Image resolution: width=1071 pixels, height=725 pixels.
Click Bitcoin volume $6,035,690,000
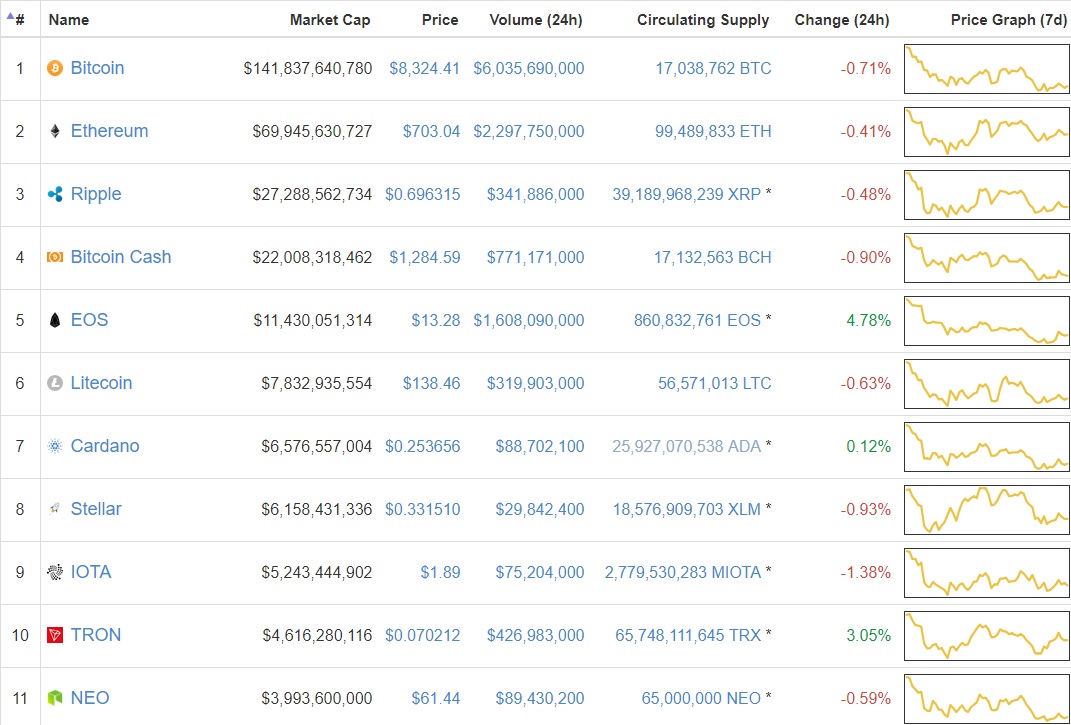point(529,68)
